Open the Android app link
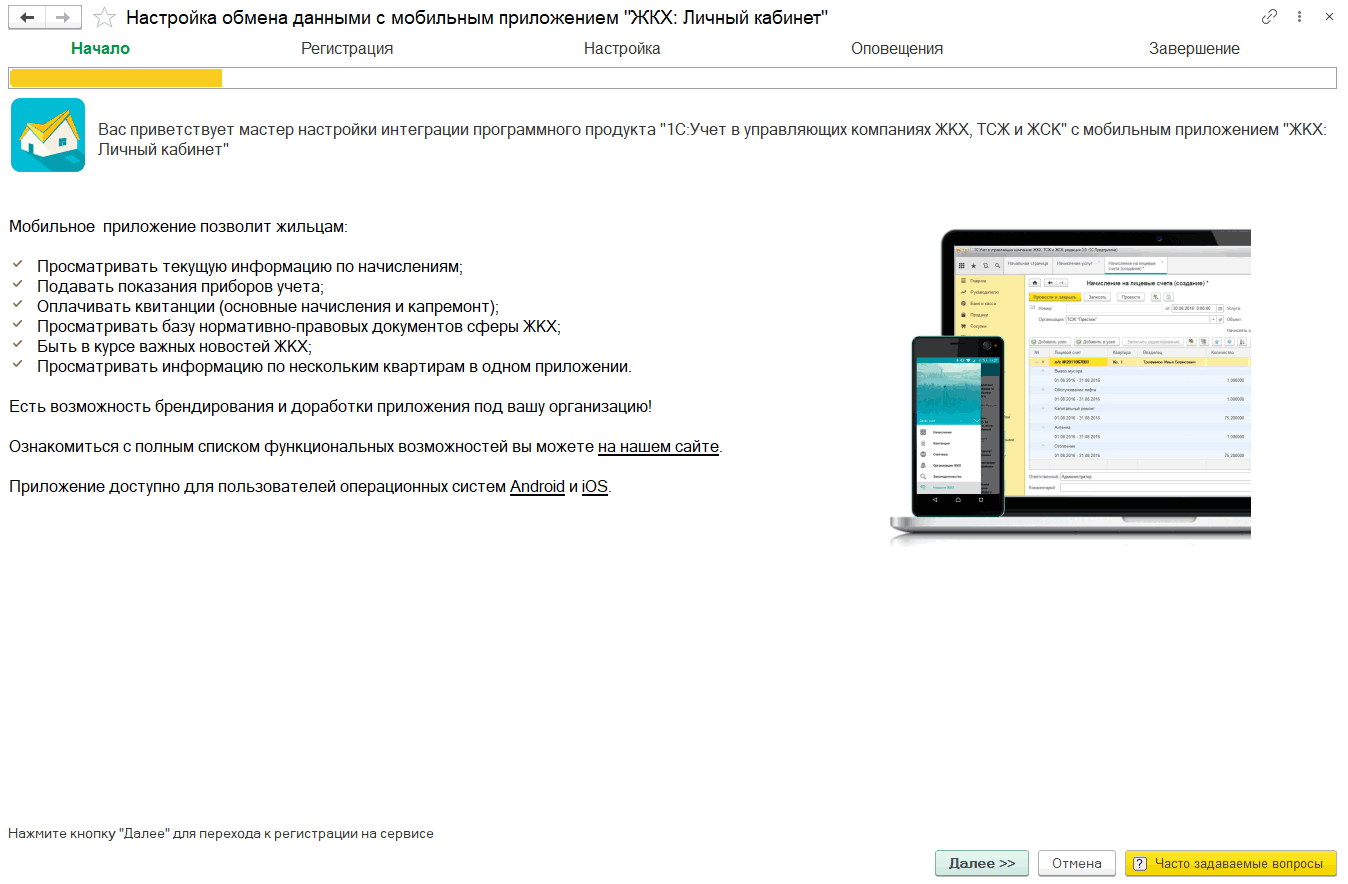Image resolution: width=1348 pixels, height=884 pixels. pos(537,487)
